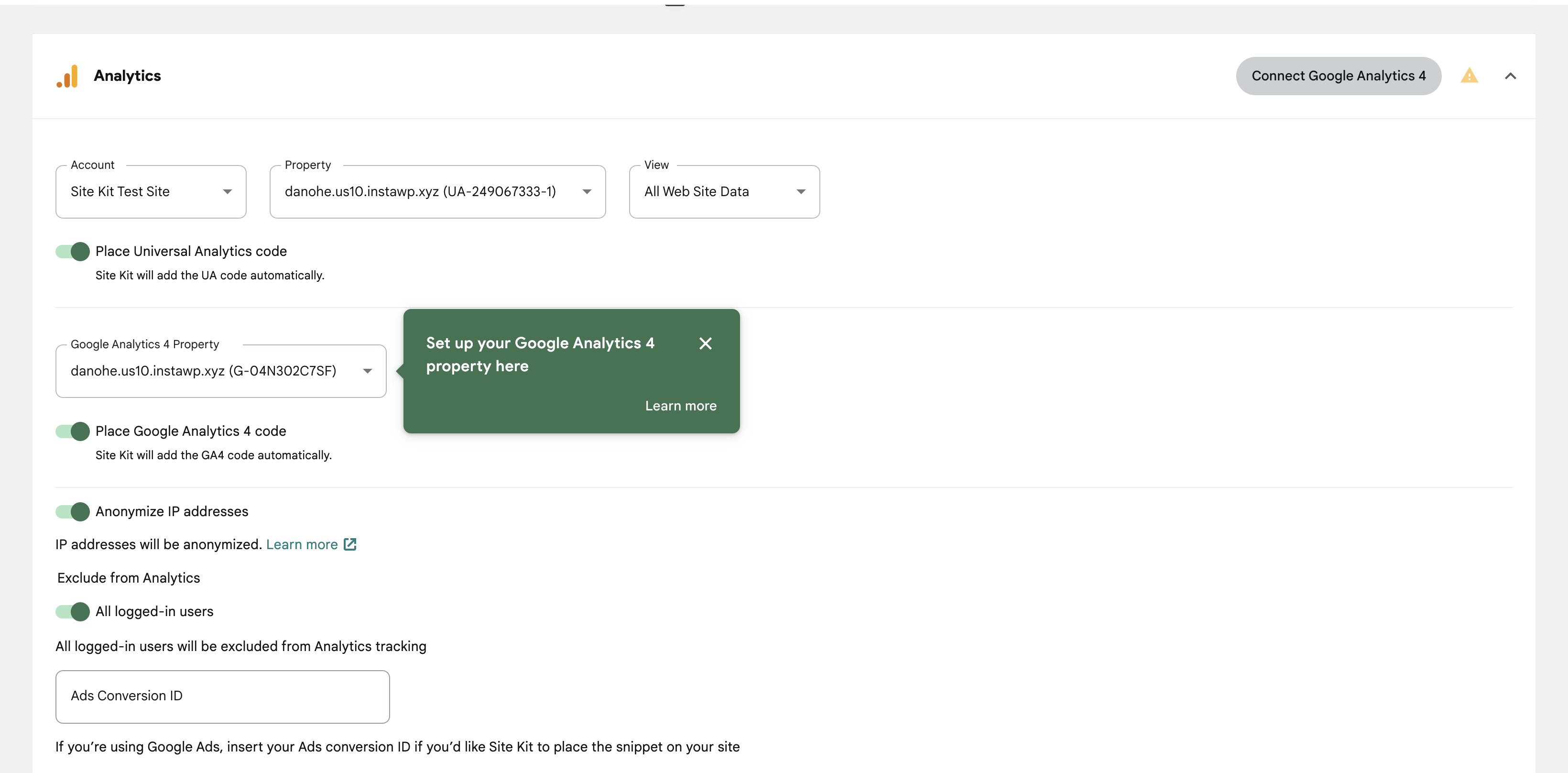Open external link icon beside Learn more
The height and width of the screenshot is (773, 1568).
(350, 544)
